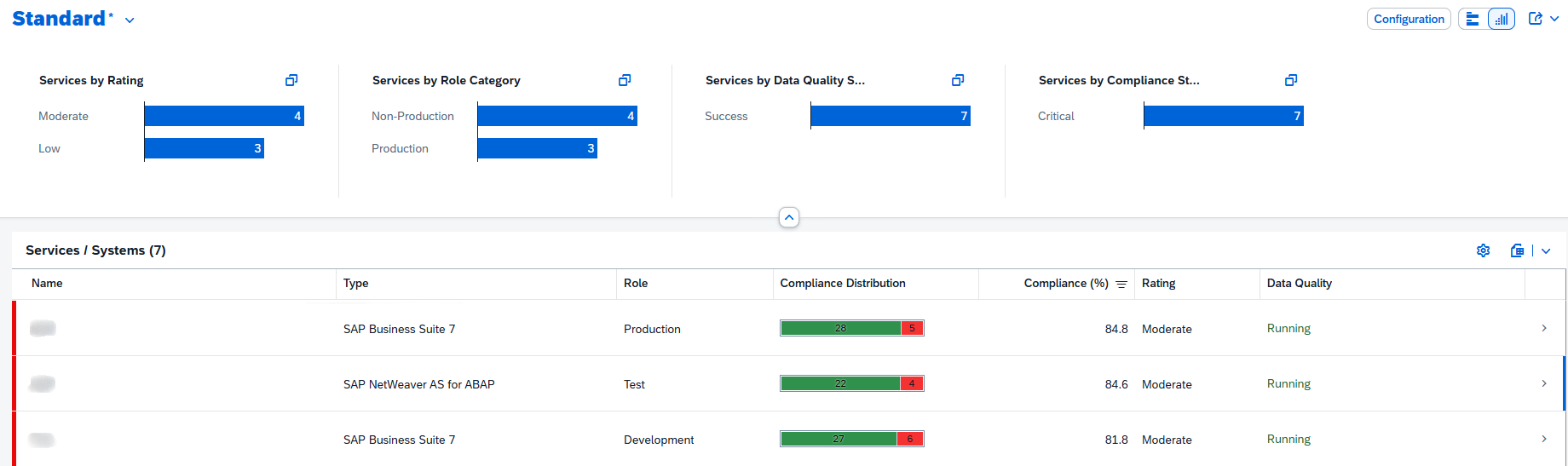Open the Standard view variant dropdown

[x=130, y=20]
